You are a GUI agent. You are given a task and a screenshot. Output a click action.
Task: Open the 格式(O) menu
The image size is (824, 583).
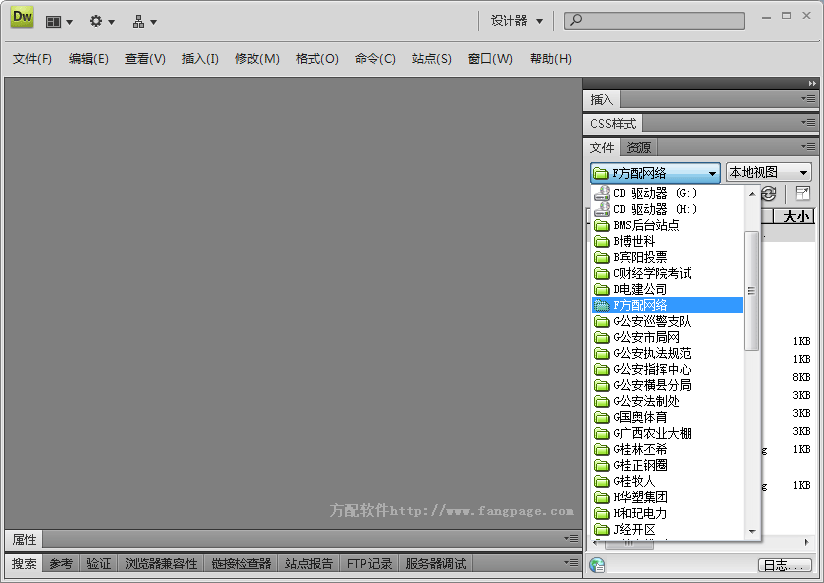(x=317, y=59)
